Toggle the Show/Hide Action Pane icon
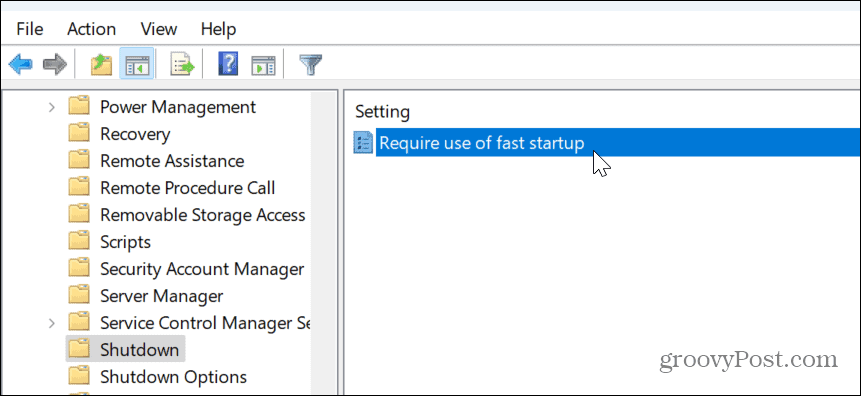The height and width of the screenshot is (396, 861). [263, 65]
